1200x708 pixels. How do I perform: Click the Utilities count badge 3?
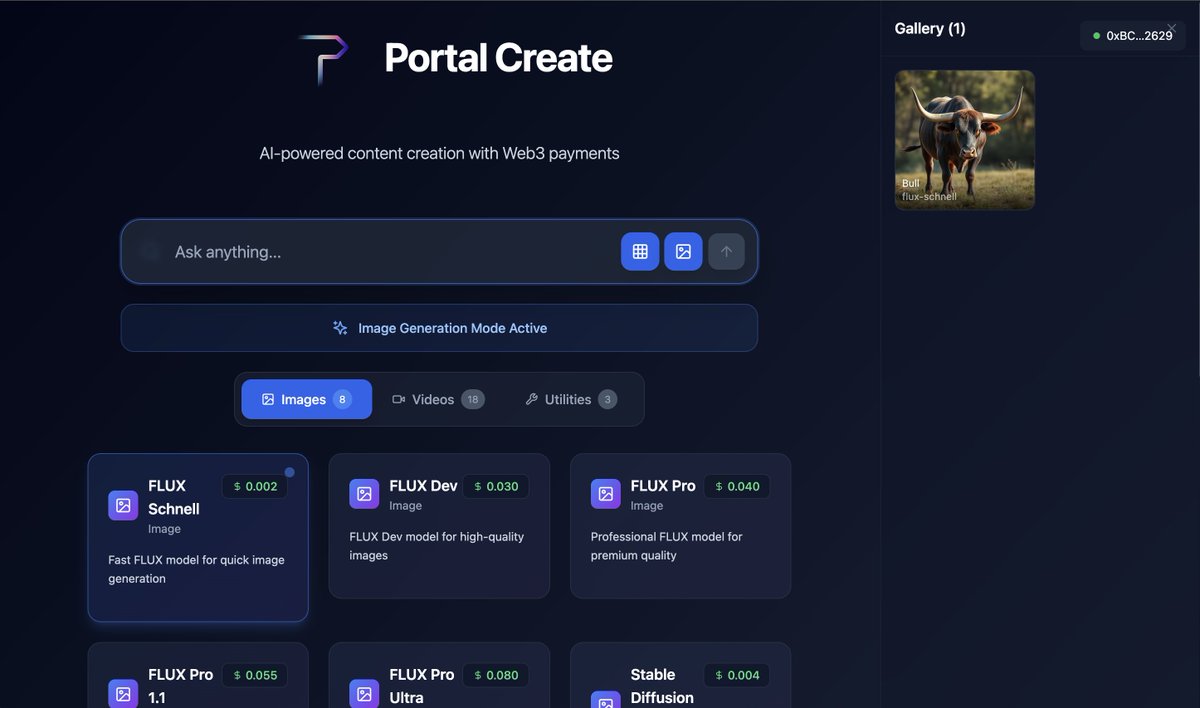607,399
